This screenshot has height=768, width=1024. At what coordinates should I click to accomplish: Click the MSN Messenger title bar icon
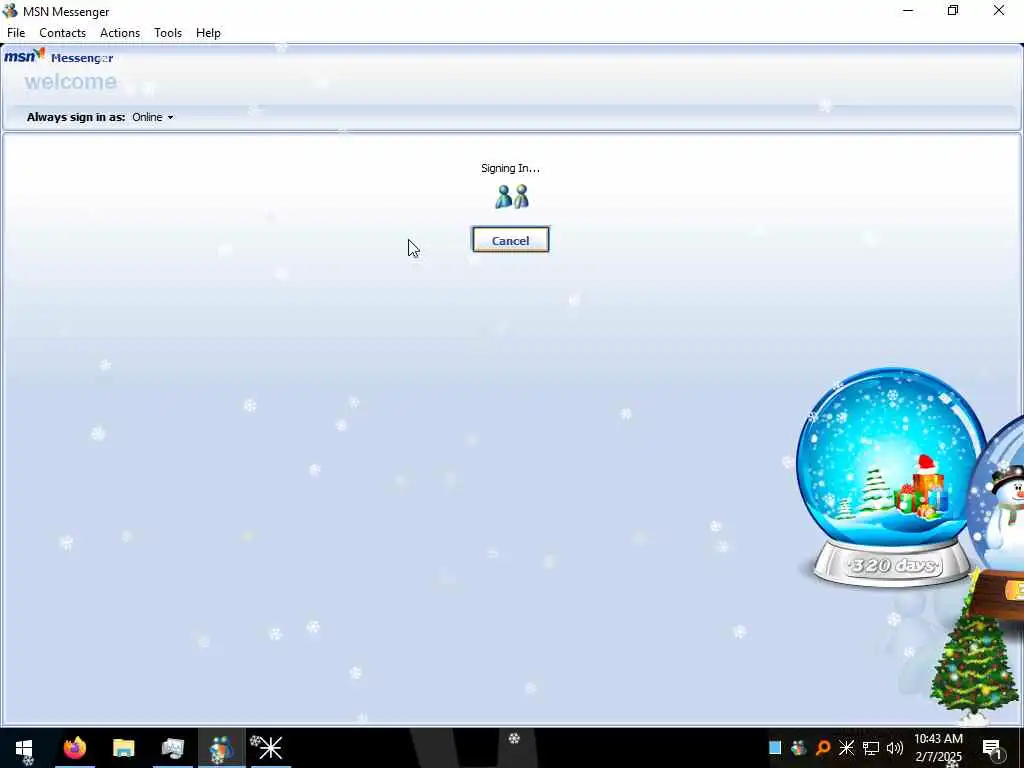[10, 11]
